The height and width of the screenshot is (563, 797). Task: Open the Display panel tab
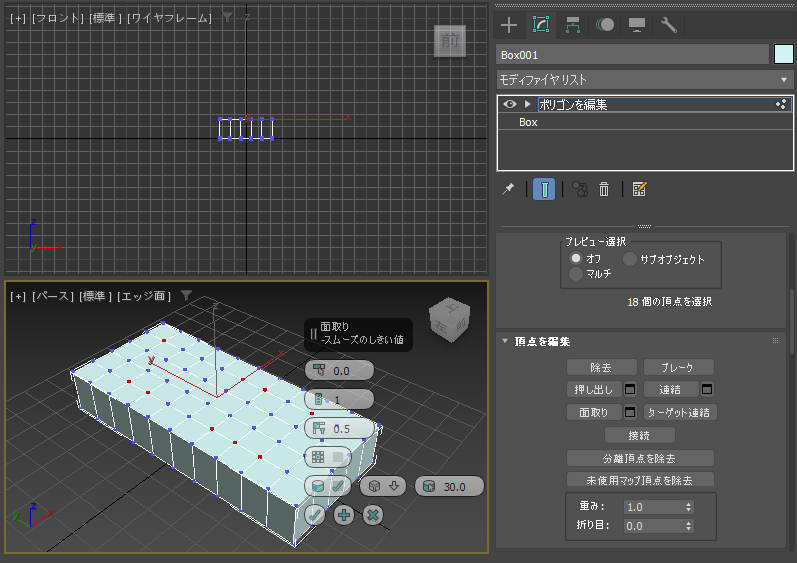click(637, 25)
